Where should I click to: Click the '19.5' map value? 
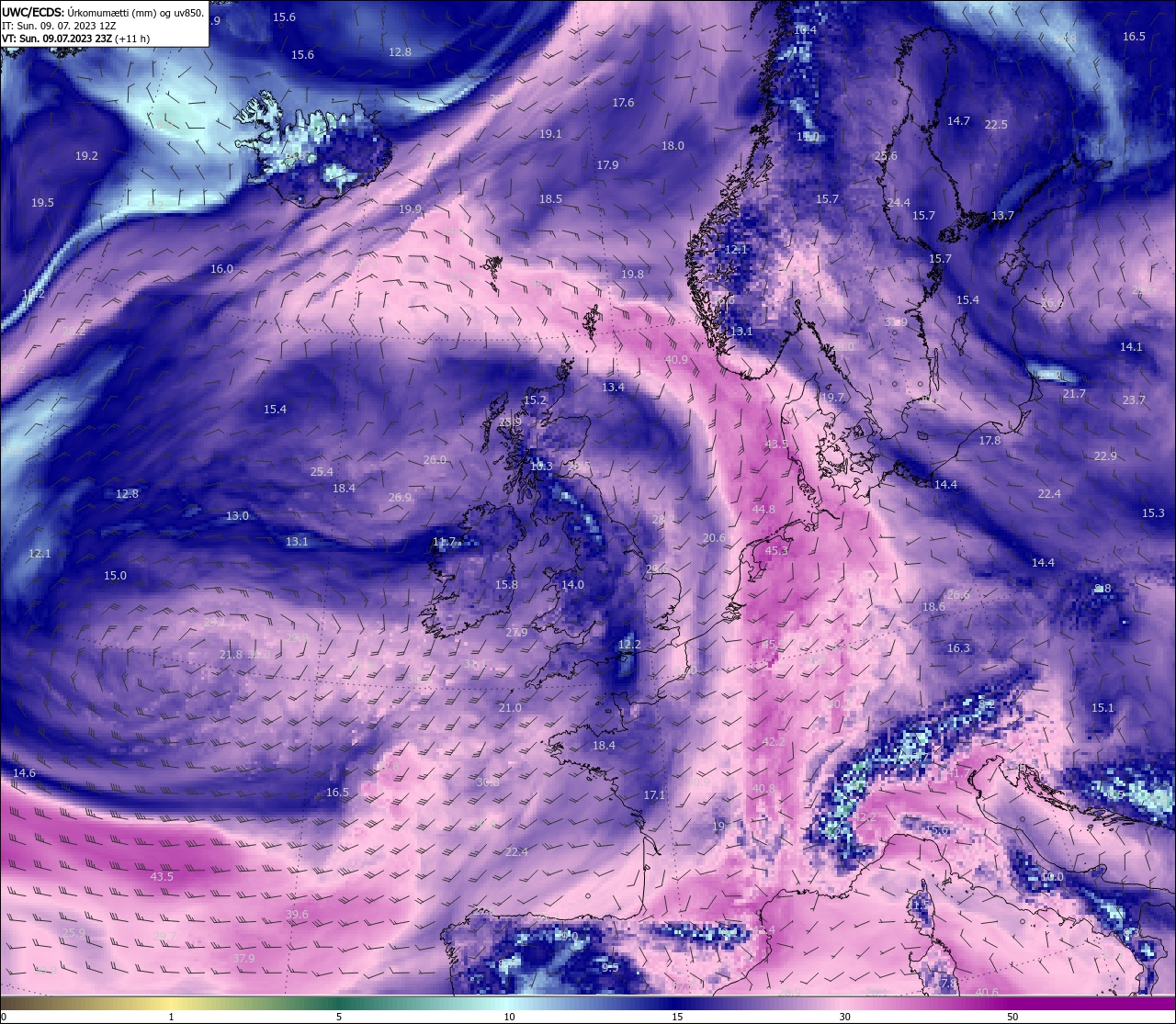tap(42, 203)
